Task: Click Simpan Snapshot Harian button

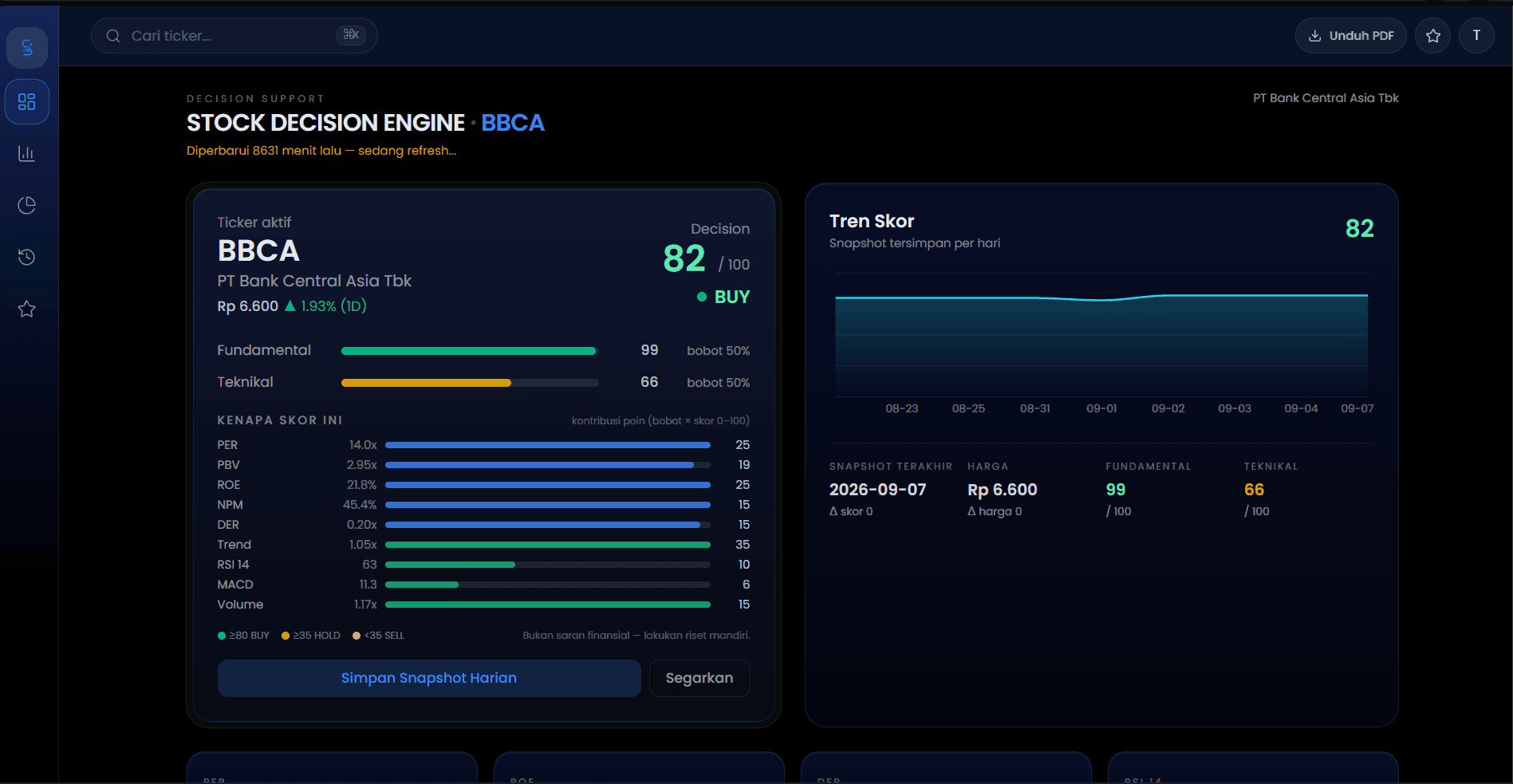Action: click(429, 678)
